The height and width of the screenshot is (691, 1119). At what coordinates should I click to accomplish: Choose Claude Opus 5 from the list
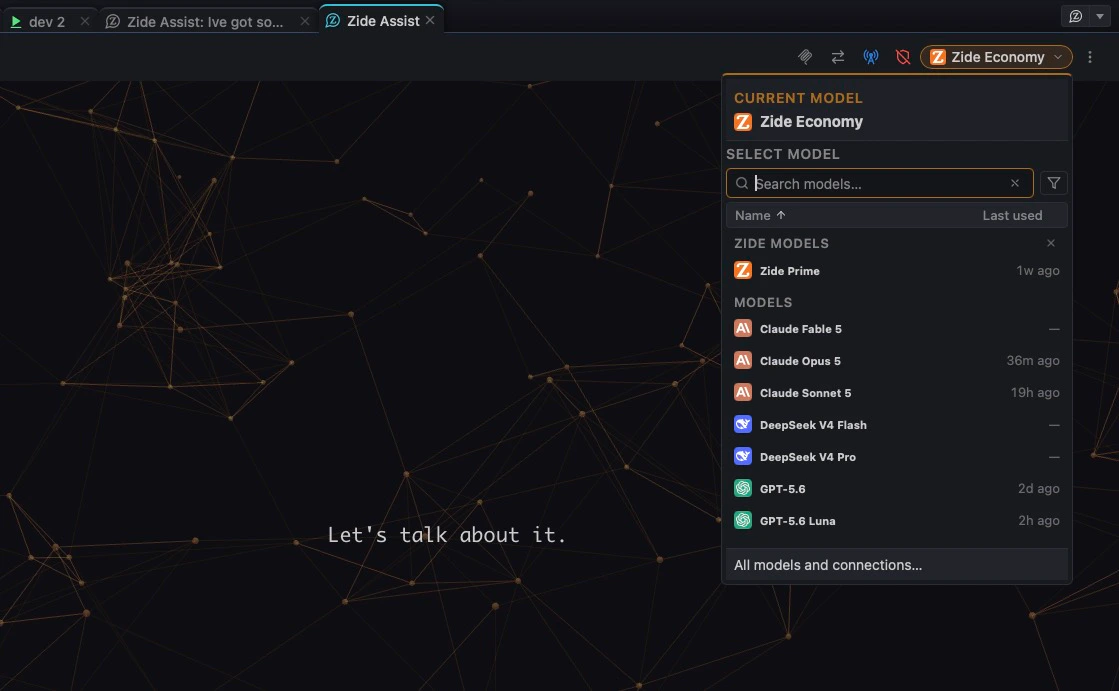tap(896, 360)
